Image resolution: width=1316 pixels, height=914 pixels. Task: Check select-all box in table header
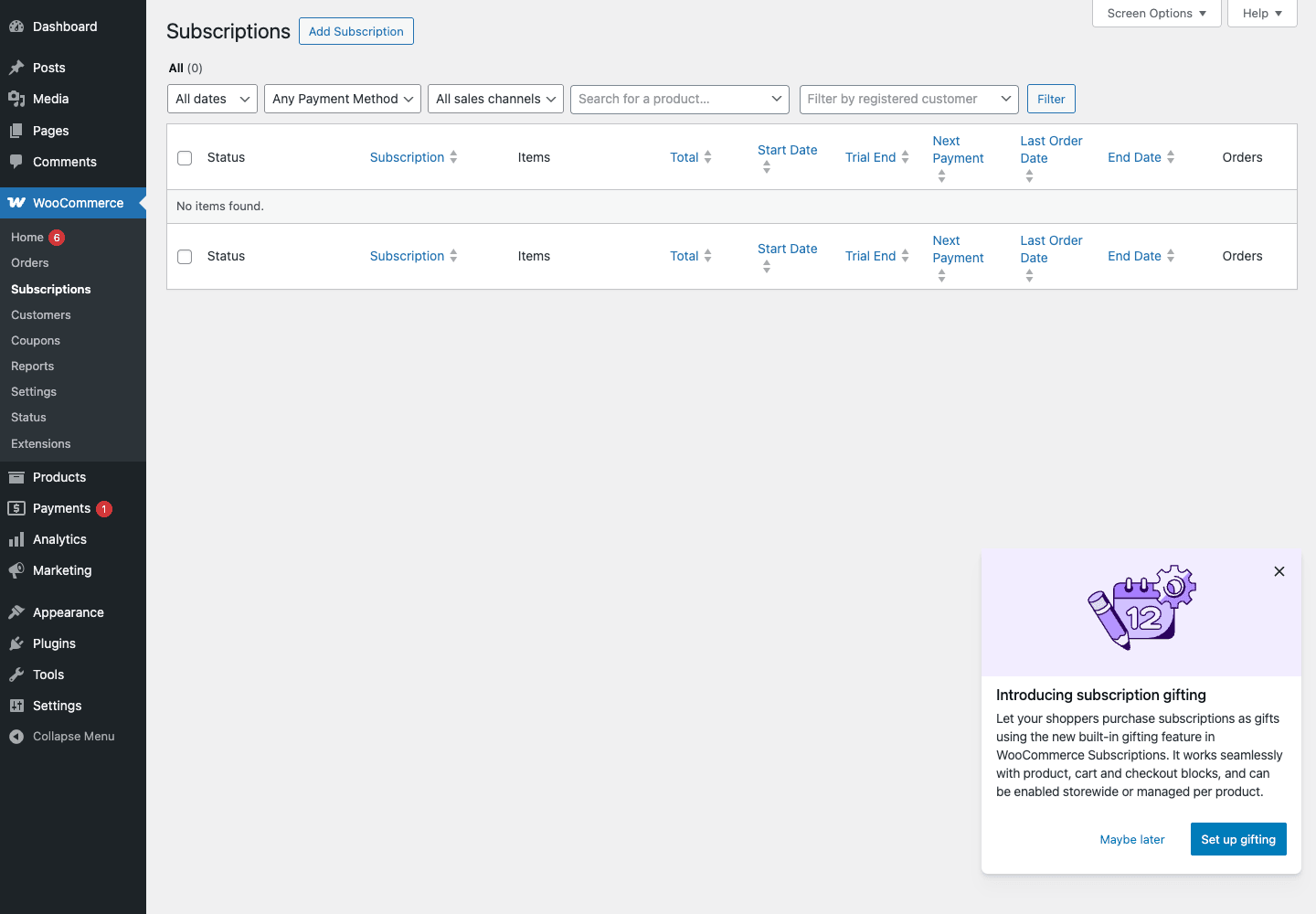click(x=185, y=158)
